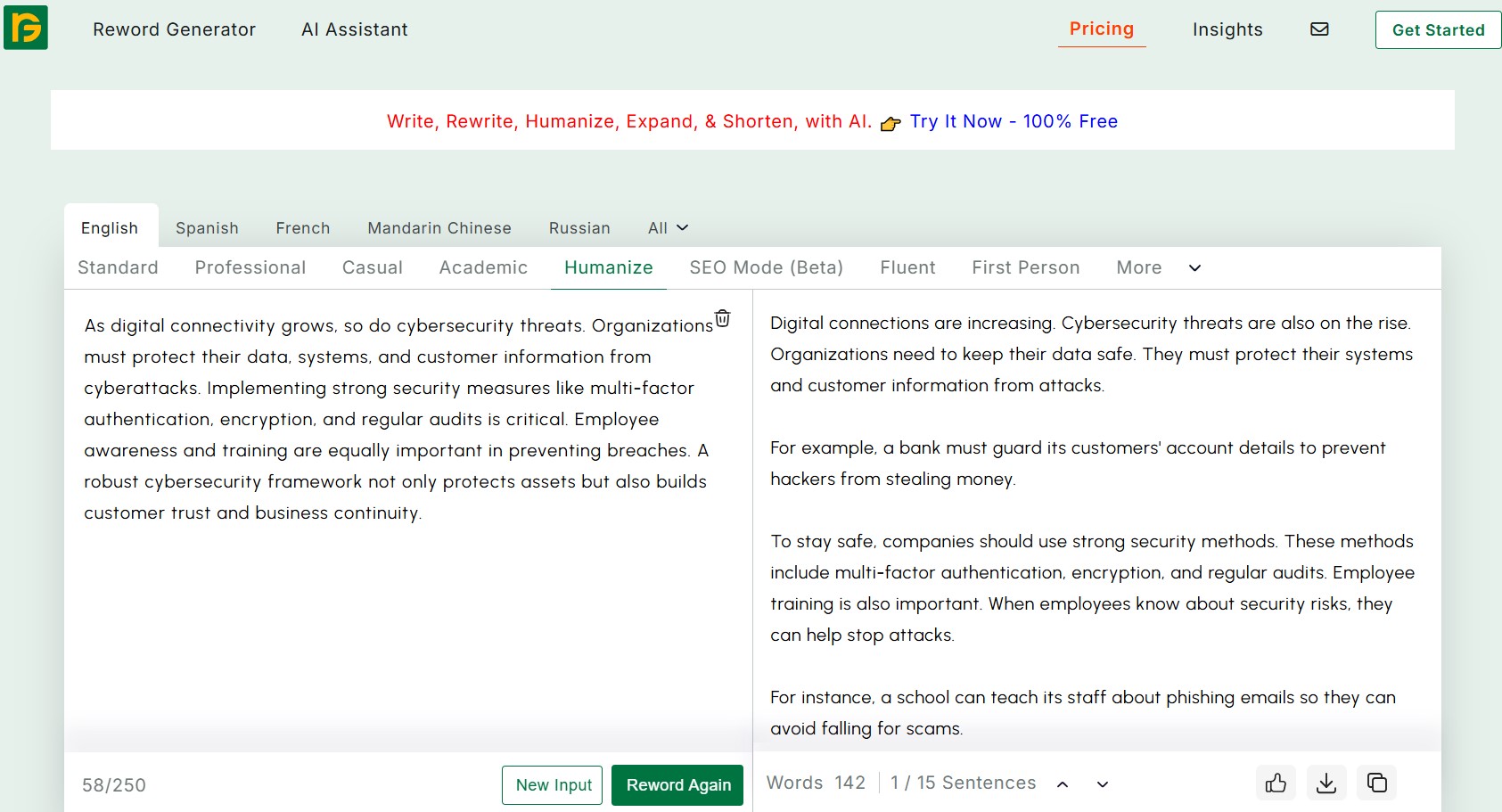
Task: Download the rewritten text
Action: pos(1326,783)
